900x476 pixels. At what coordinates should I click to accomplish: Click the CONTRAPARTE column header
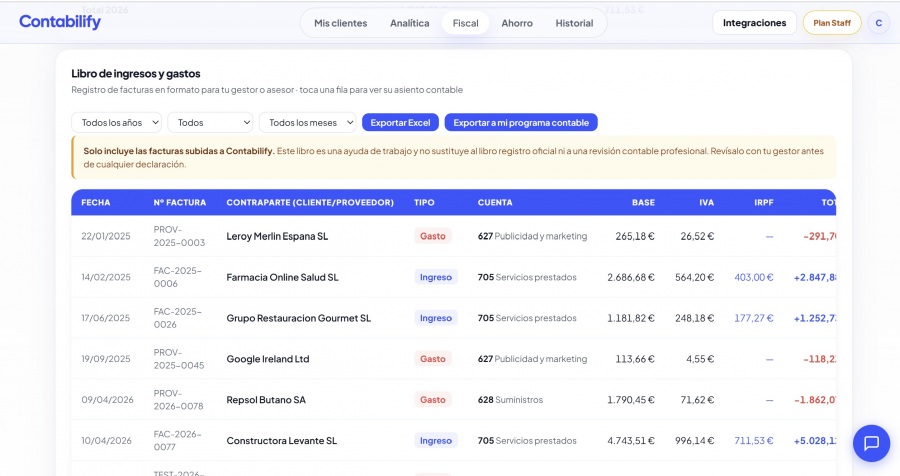pos(310,202)
